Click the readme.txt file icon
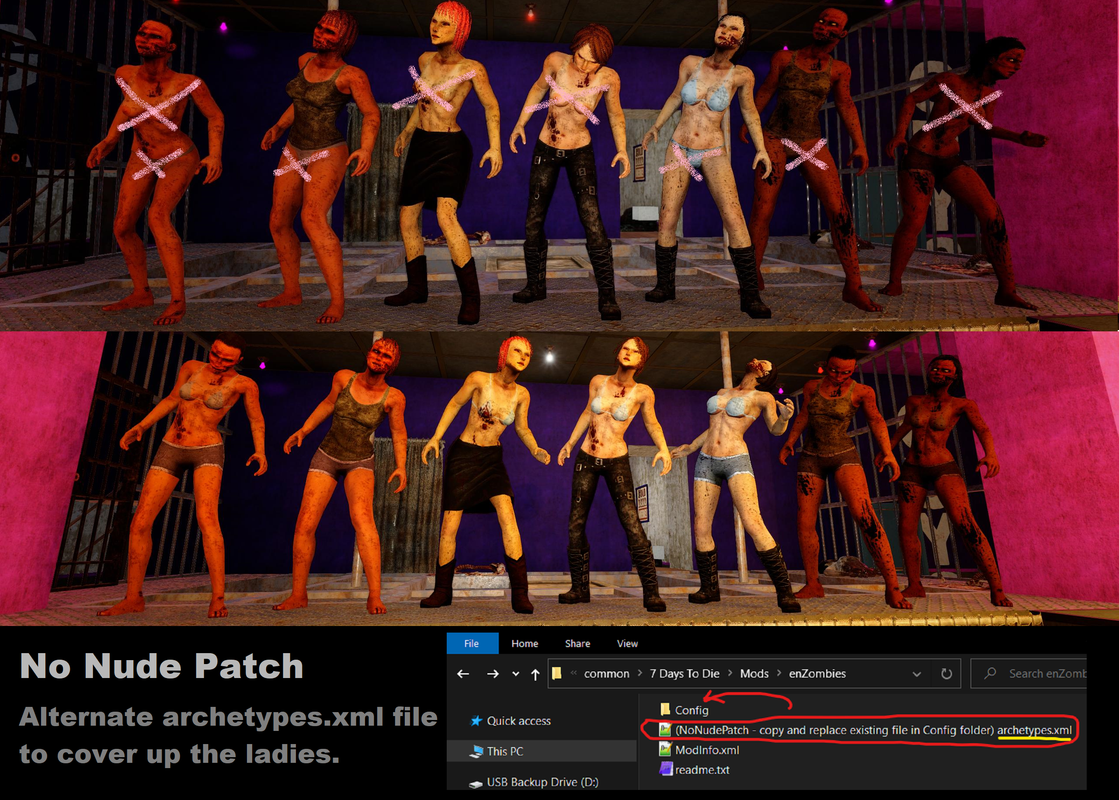 pyautogui.click(x=666, y=769)
